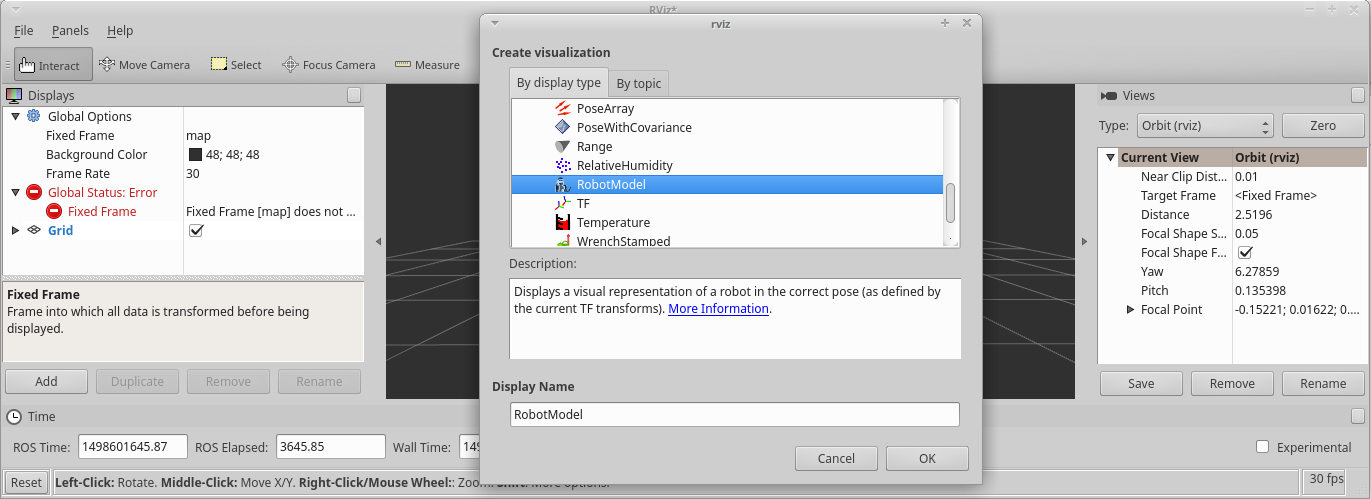The image size is (1371, 499).
Task: Click the Temperature icon in list
Action: (562, 222)
